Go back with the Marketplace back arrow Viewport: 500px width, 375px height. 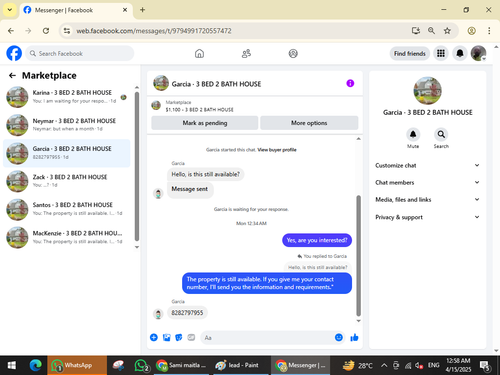pyautogui.click(x=12, y=76)
